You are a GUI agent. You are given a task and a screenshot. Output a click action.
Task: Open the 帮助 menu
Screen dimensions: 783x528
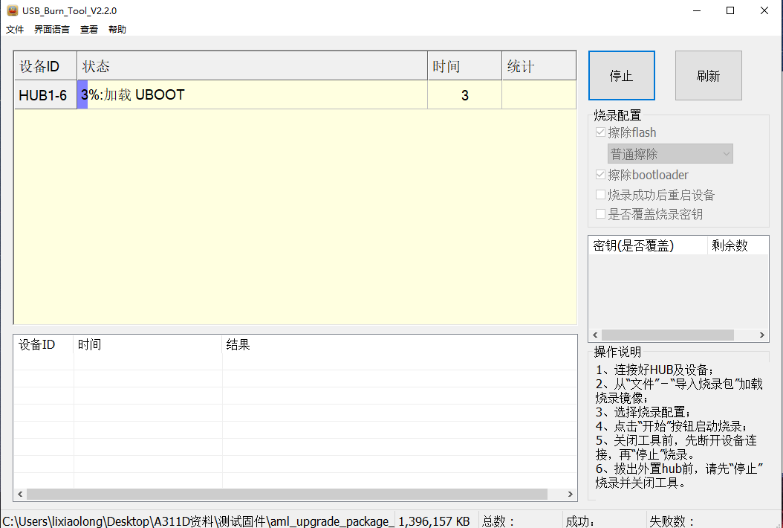point(117,29)
